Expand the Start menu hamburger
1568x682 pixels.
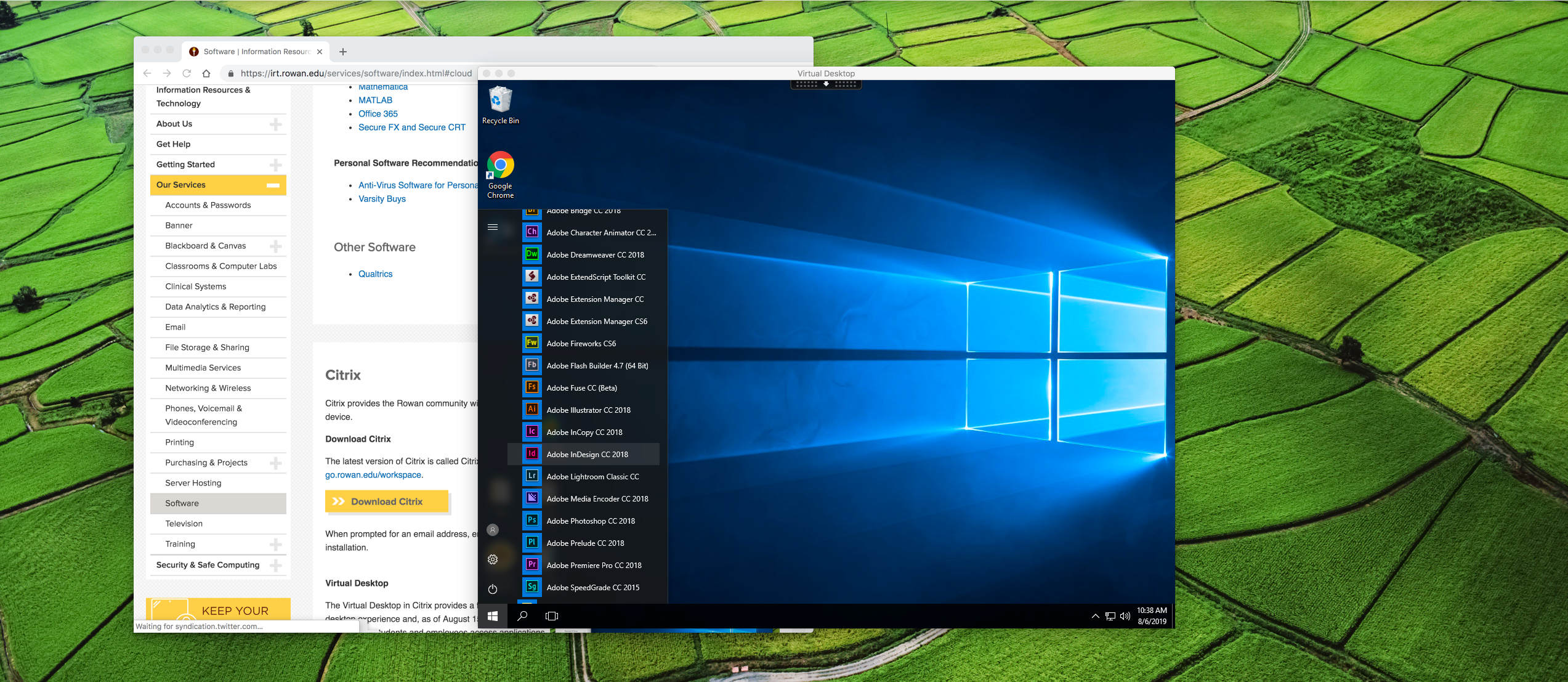tap(493, 227)
